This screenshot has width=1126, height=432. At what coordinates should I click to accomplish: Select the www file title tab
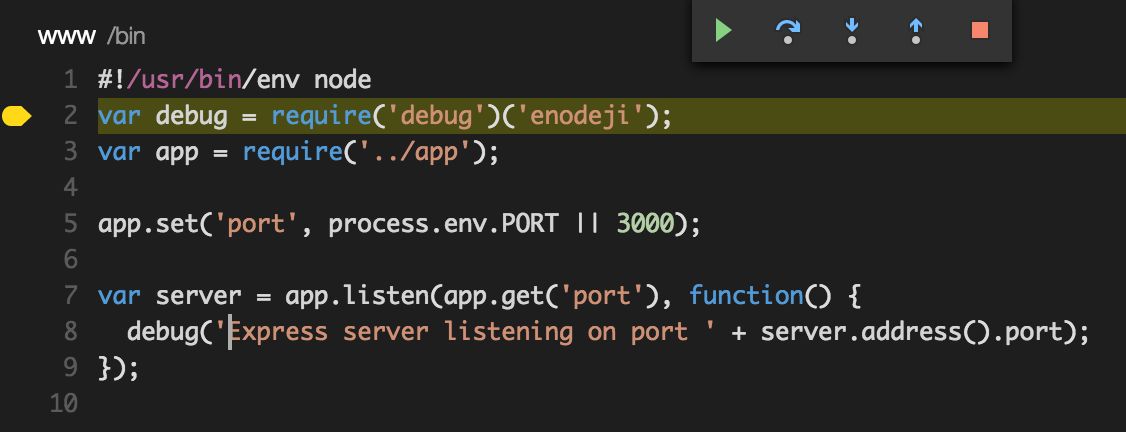tap(67, 37)
